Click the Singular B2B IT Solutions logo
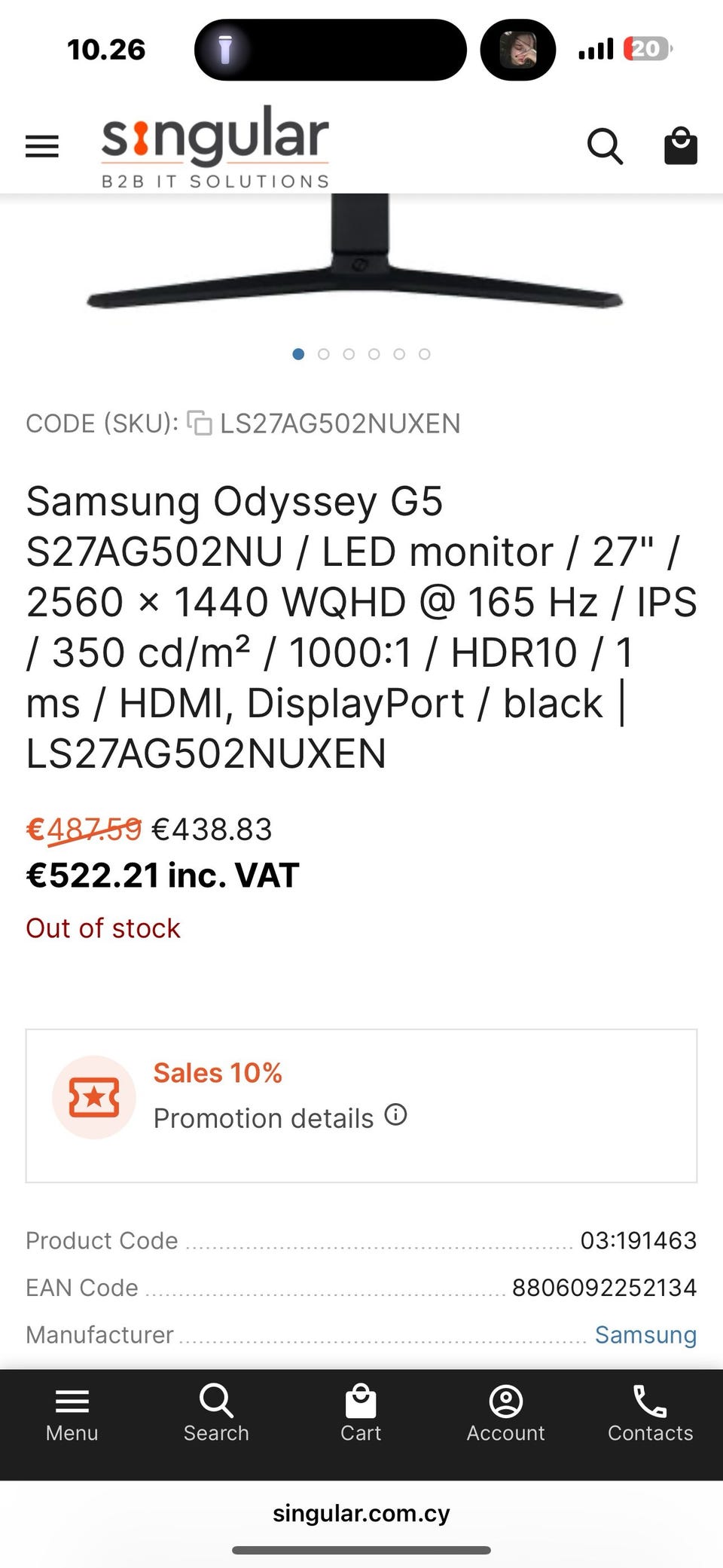Image resolution: width=723 pixels, height=1568 pixels. [215, 147]
